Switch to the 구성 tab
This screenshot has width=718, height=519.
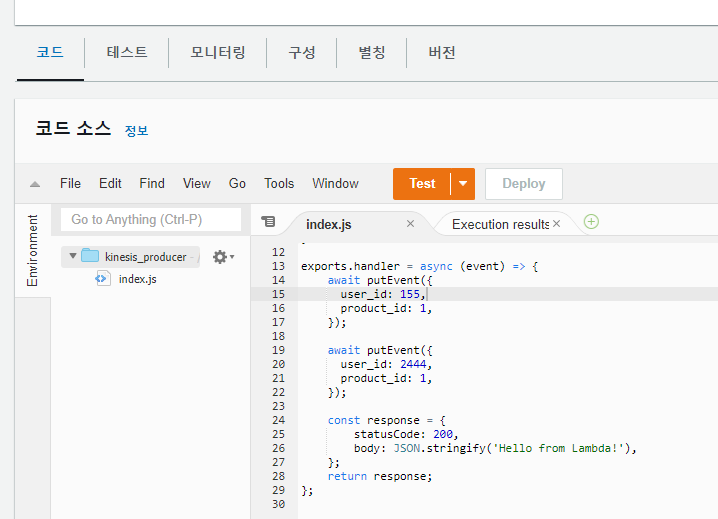coord(302,52)
